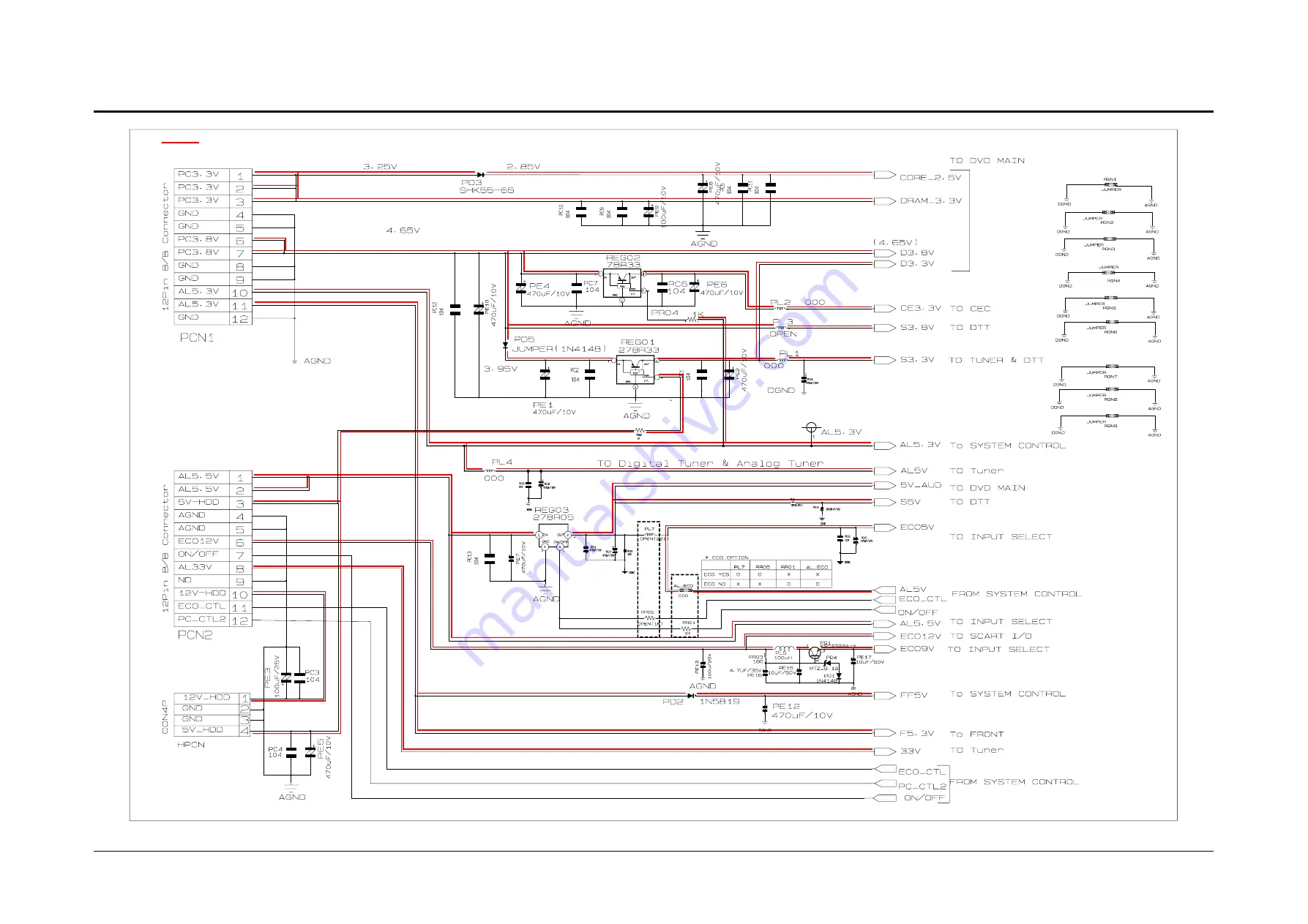
Task: Click the PL1 inductor label
Action: [x=789, y=354]
